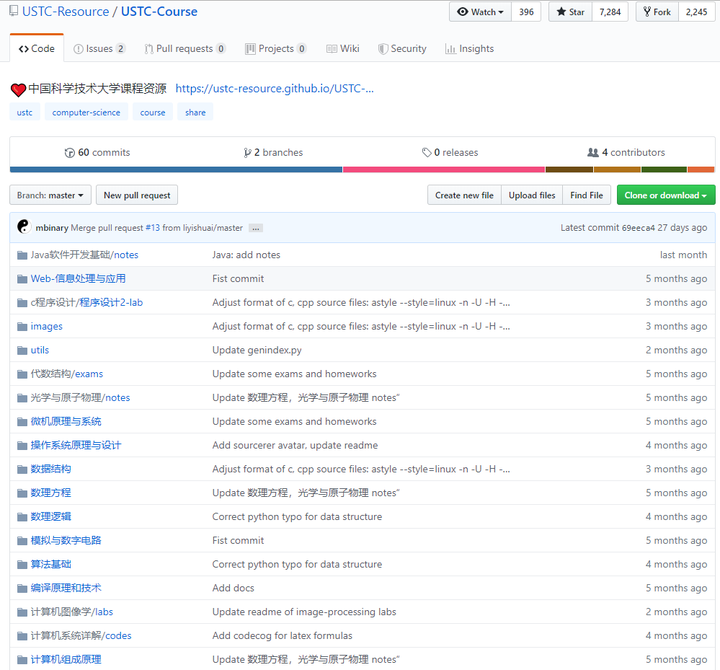Open the 光学与原子物理/notes folder
Viewport: 720px width, 670px height.
coord(80,398)
